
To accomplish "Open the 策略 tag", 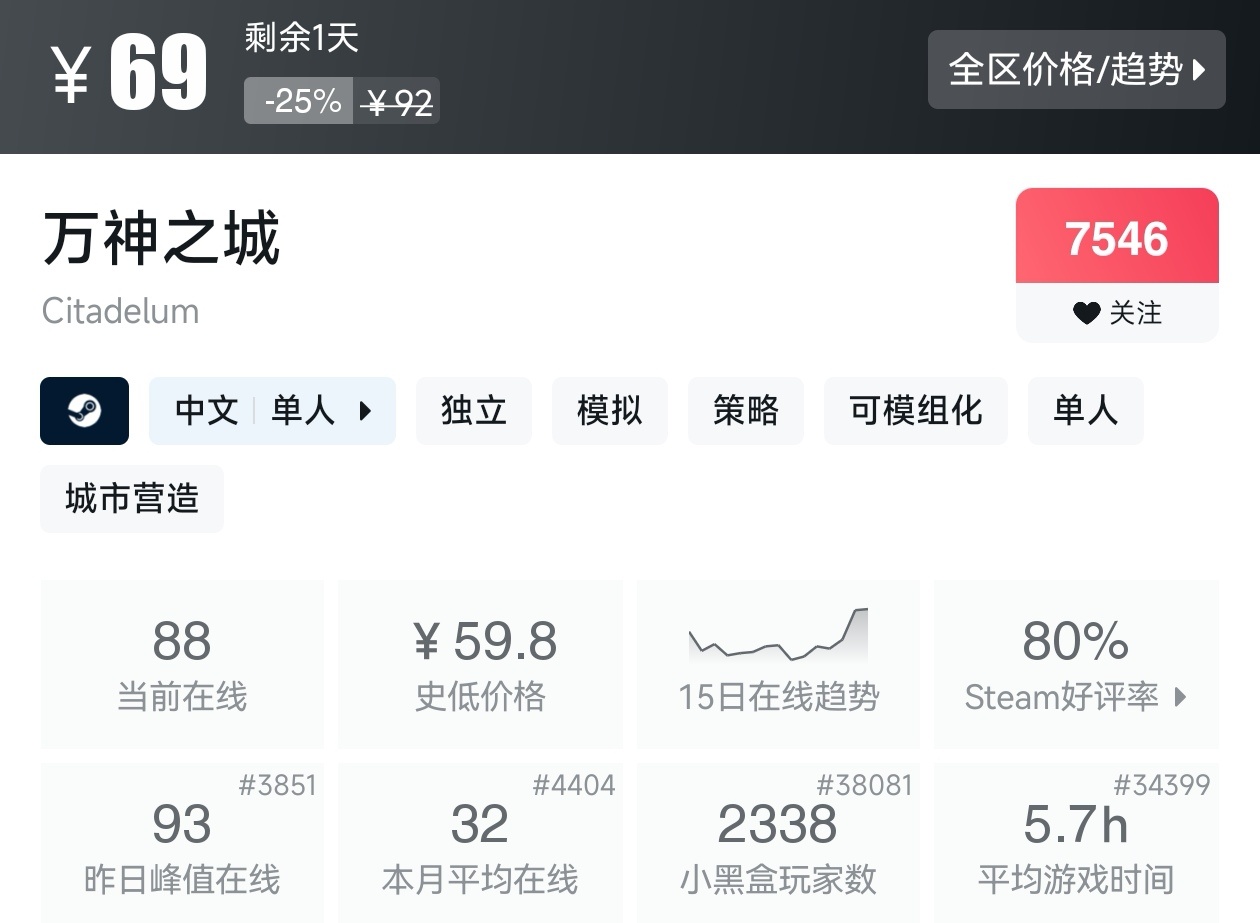I will [x=745, y=411].
